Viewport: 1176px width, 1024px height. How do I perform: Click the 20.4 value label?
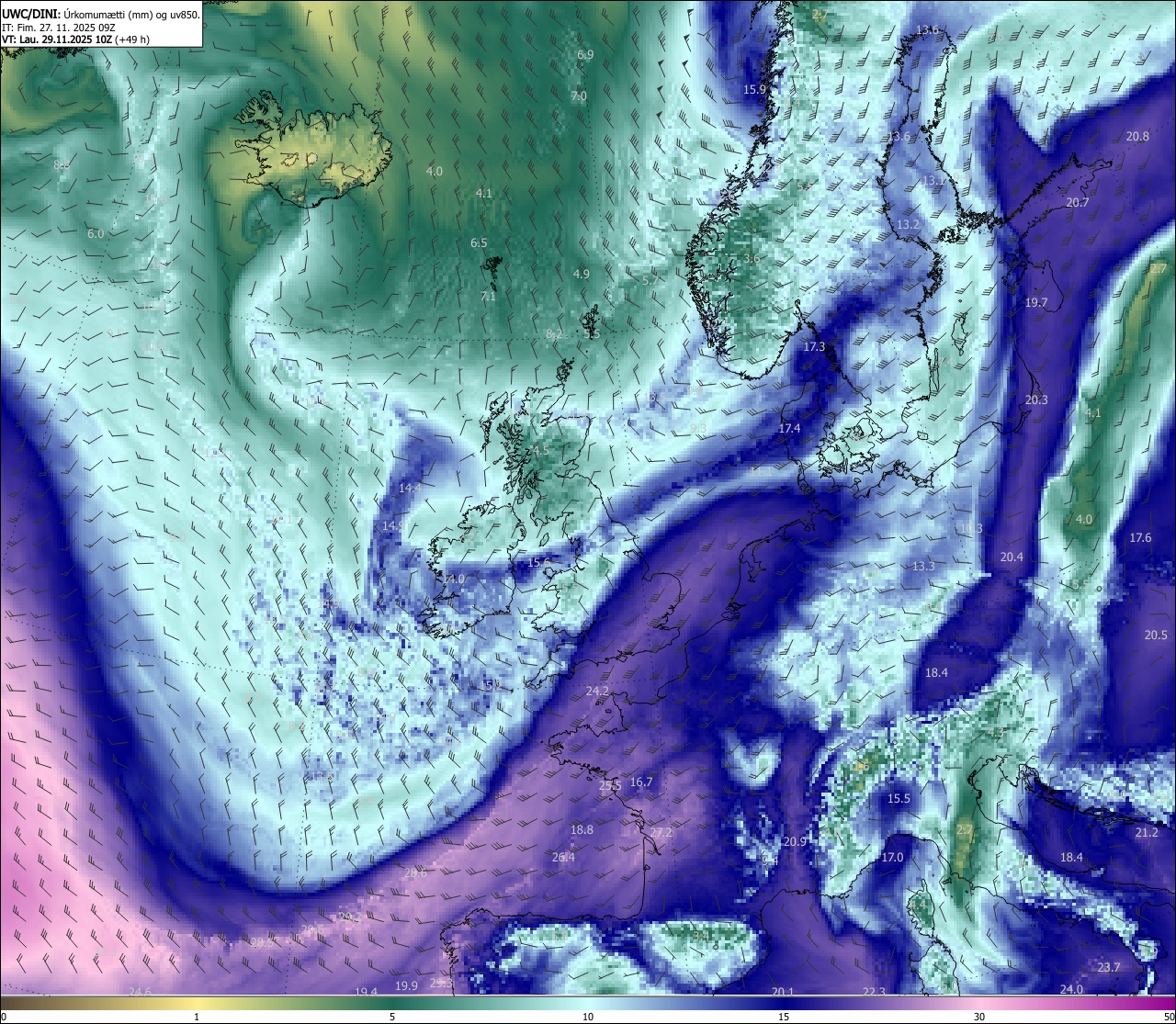[x=1012, y=557]
